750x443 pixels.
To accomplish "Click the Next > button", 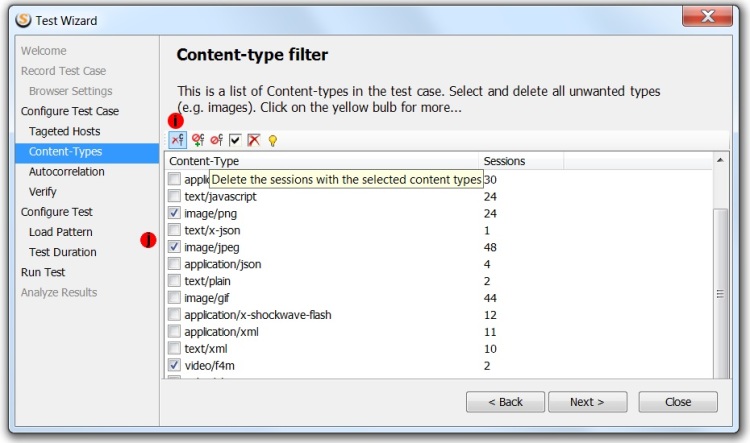I will pos(587,402).
